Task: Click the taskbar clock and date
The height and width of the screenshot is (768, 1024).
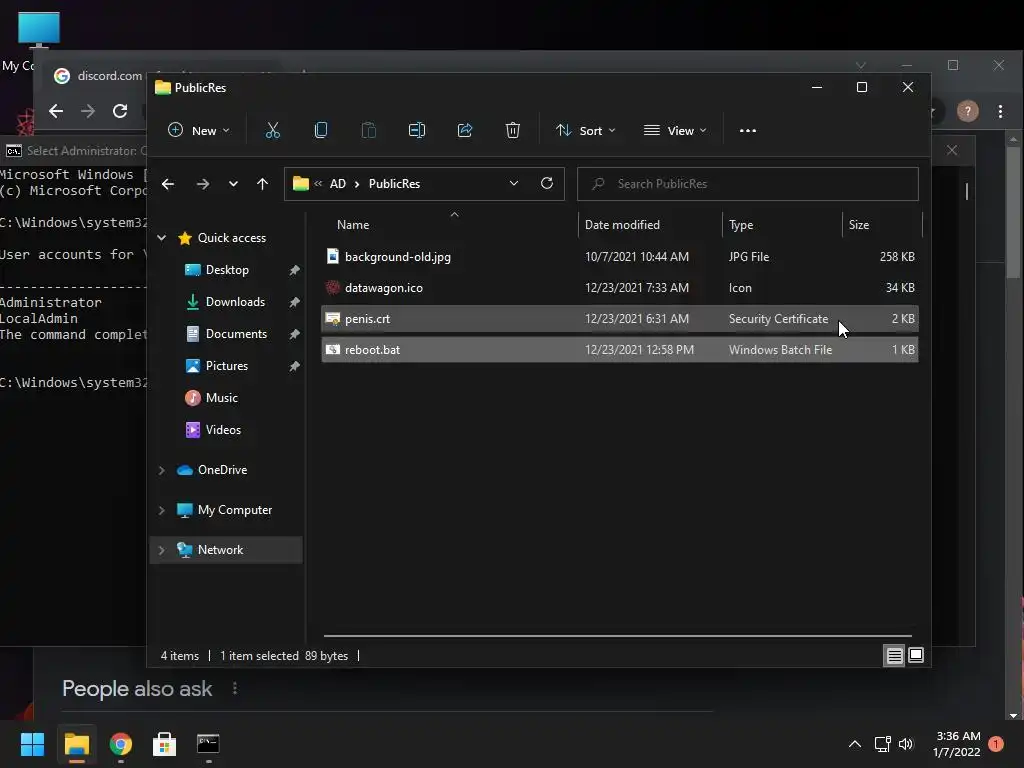Action: click(957, 744)
